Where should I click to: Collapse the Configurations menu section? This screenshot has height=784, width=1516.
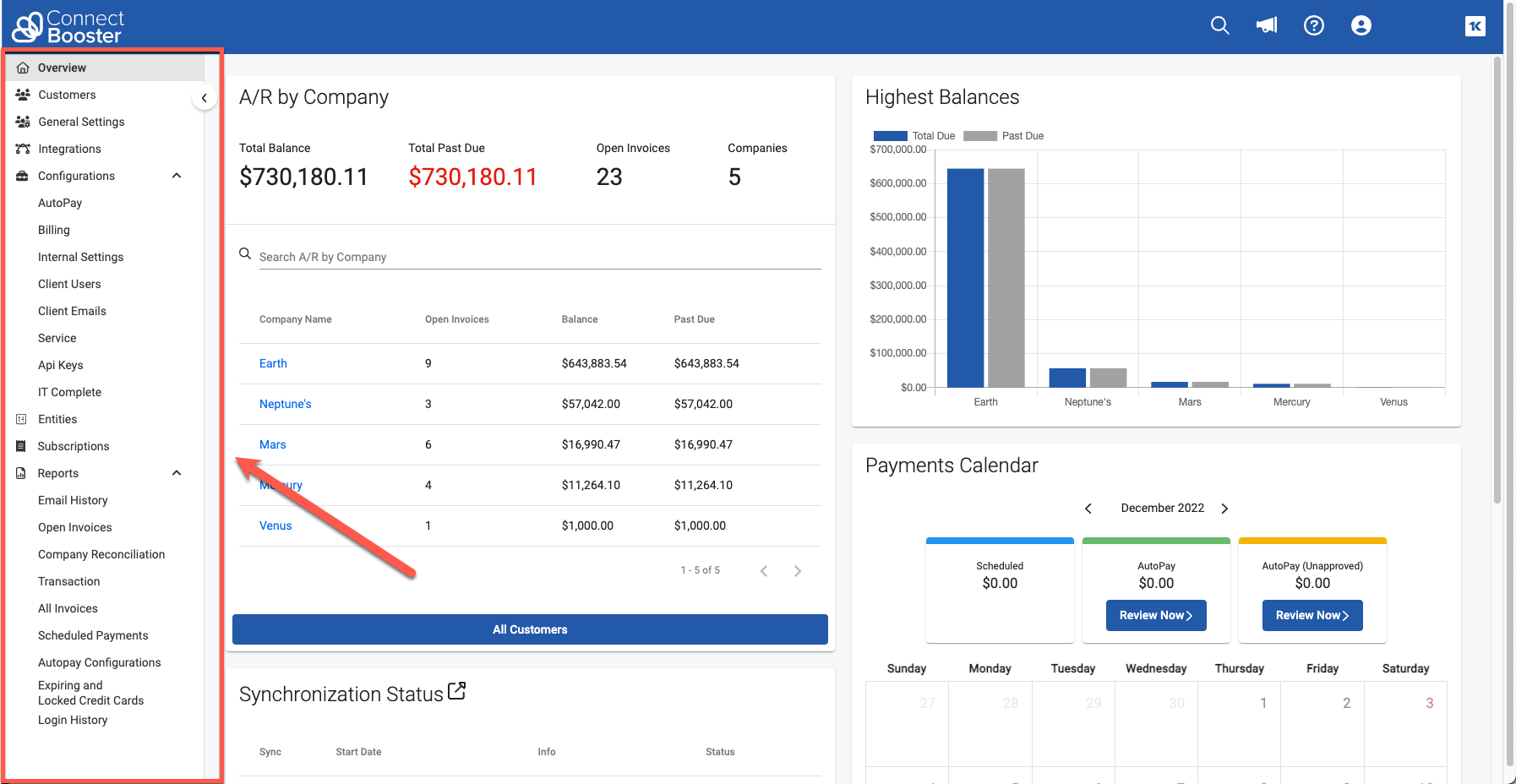tap(177, 176)
